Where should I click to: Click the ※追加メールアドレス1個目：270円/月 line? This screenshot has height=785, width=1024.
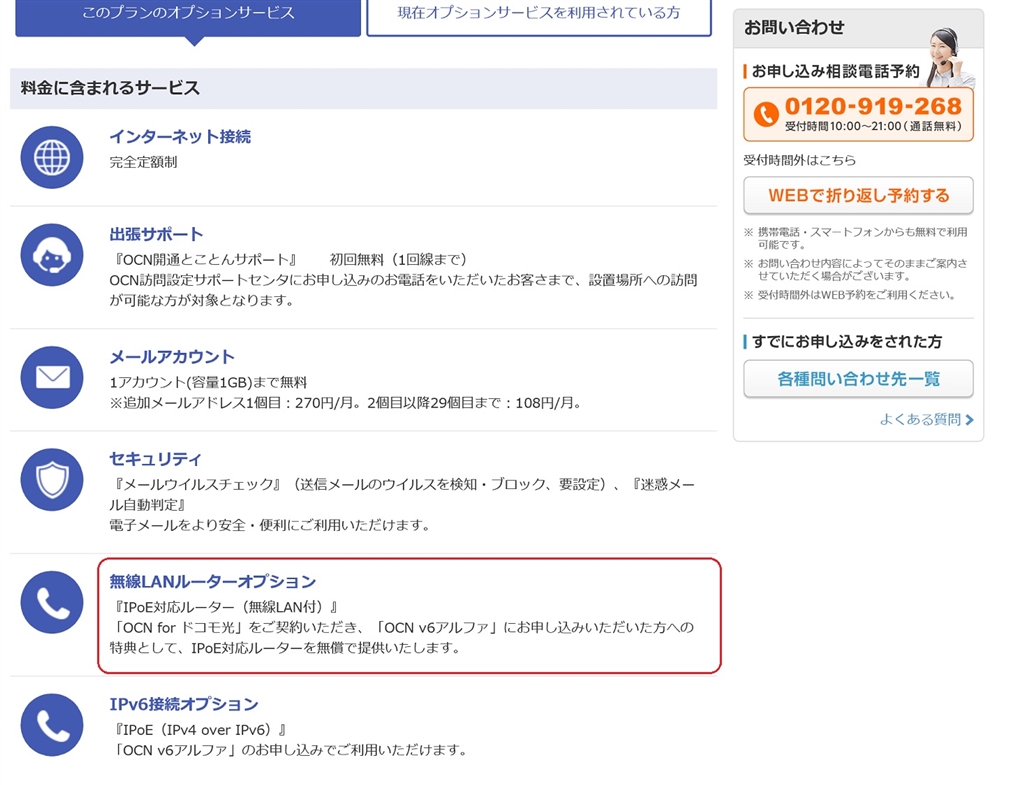[x=346, y=403]
